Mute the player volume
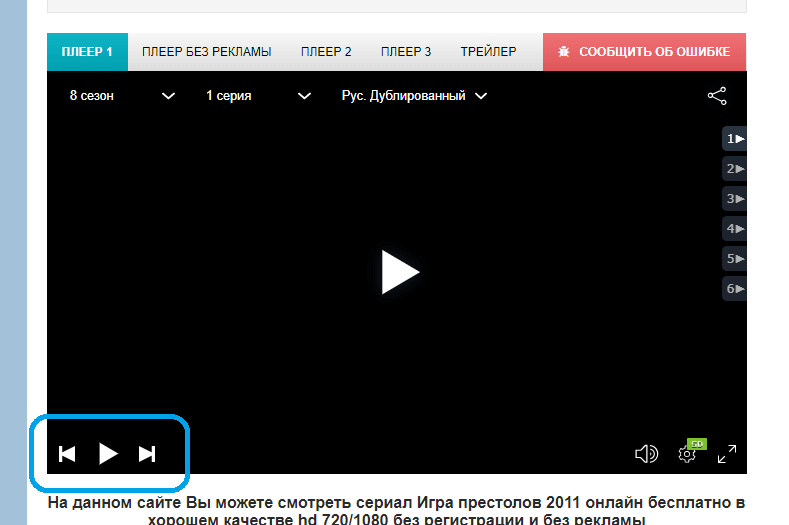The width and height of the screenshot is (789, 525). coord(646,454)
